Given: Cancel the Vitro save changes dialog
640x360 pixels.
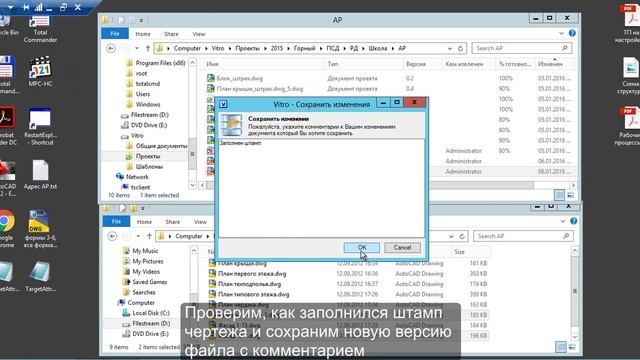Looking at the screenshot, I should (x=402, y=247).
